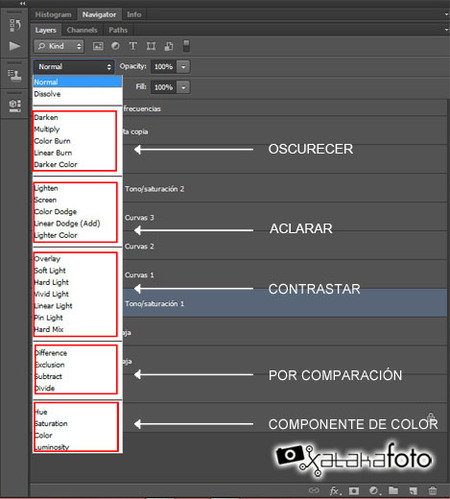Image resolution: width=450 pixels, height=499 pixels.
Task: Filter for adjustment layers icon
Action: coord(115,46)
